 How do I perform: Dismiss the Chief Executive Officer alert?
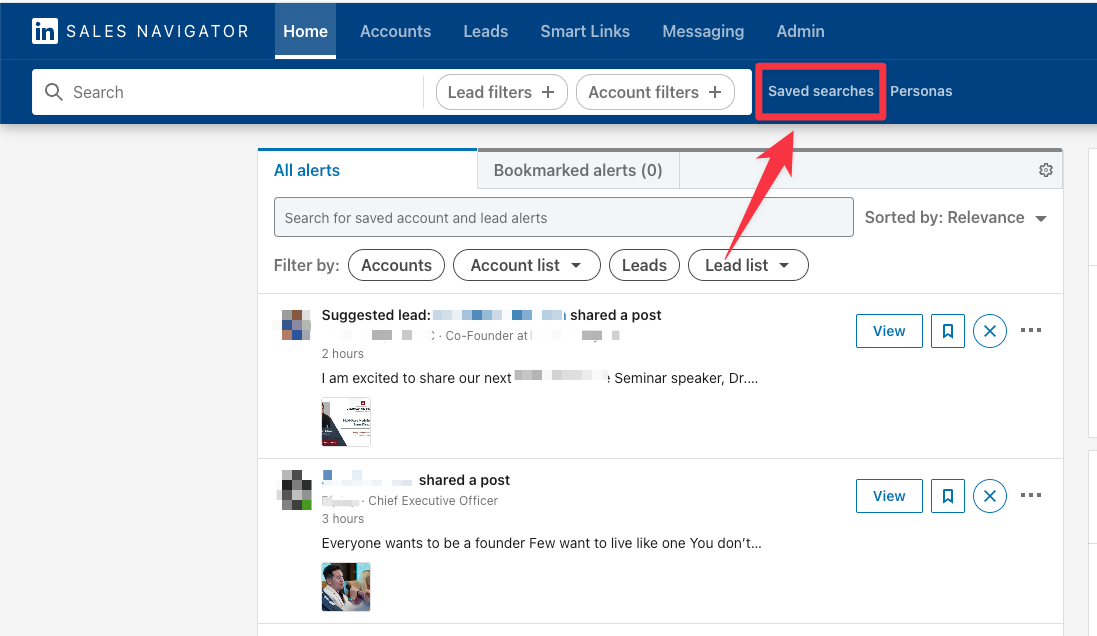pos(989,496)
